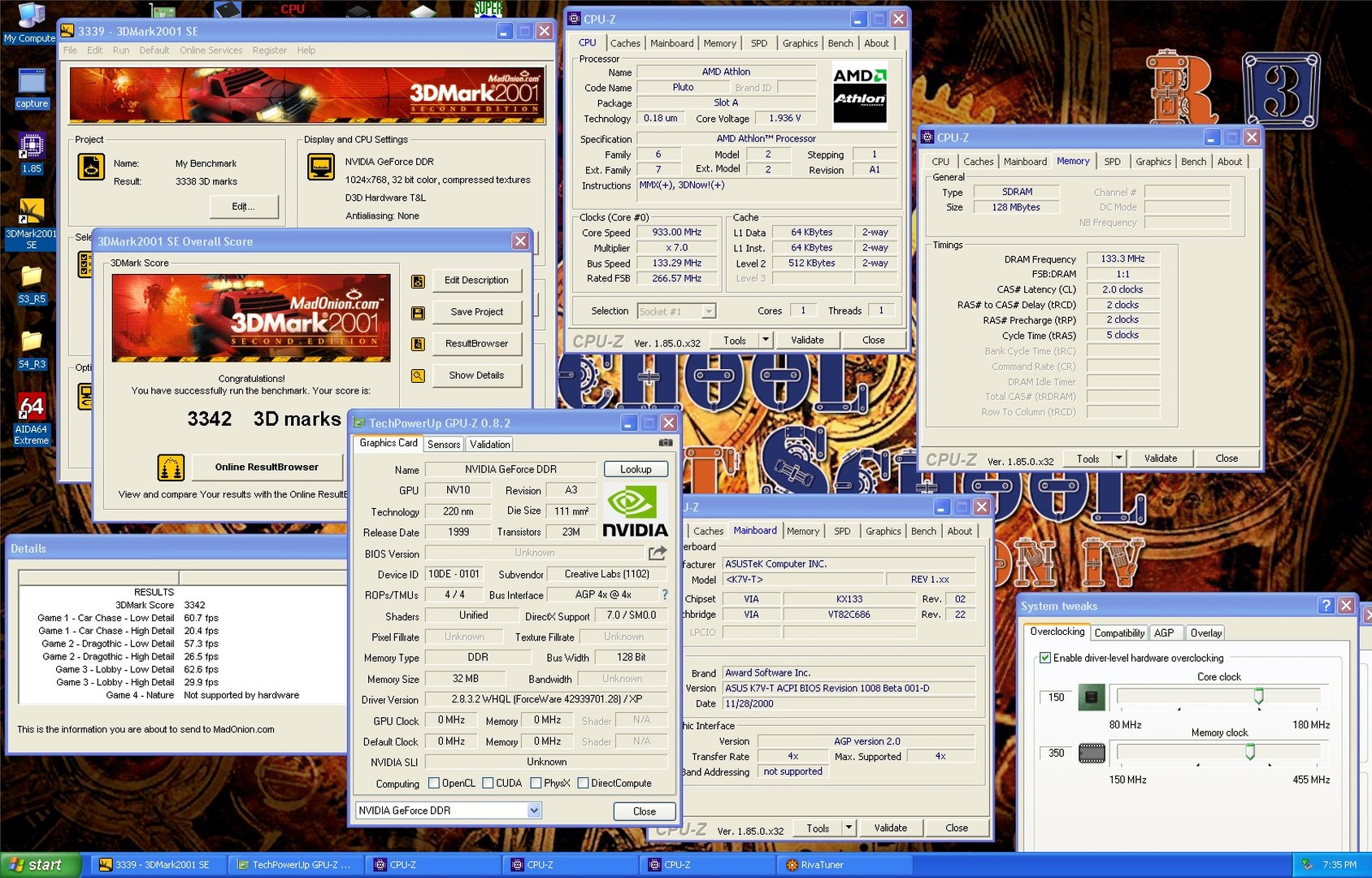Image resolution: width=1372 pixels, height=878 pixels.
Task: Open the Overlay tab in System tweaks
Action: coord(1205,633)
